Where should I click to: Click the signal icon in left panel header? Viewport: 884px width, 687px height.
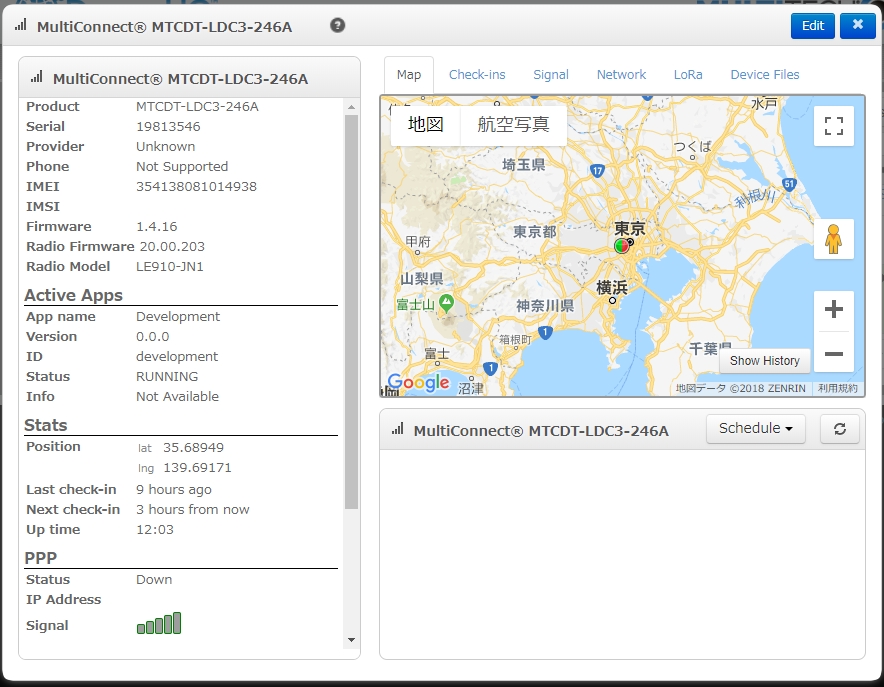pyautogui.click(x=37, y=77)
